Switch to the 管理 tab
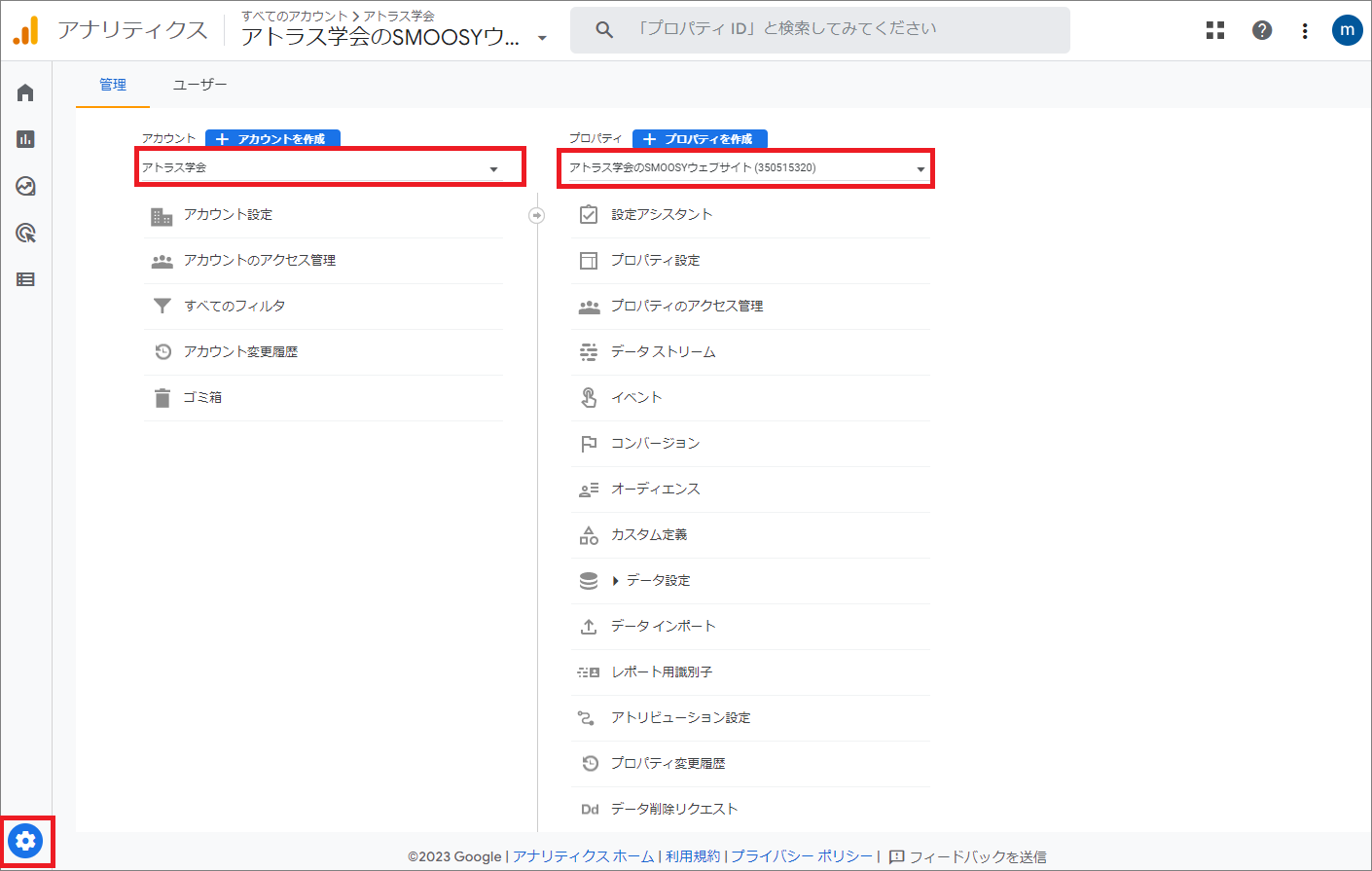The width and height of the screenshot is (1372, 871). coord(113,85)
